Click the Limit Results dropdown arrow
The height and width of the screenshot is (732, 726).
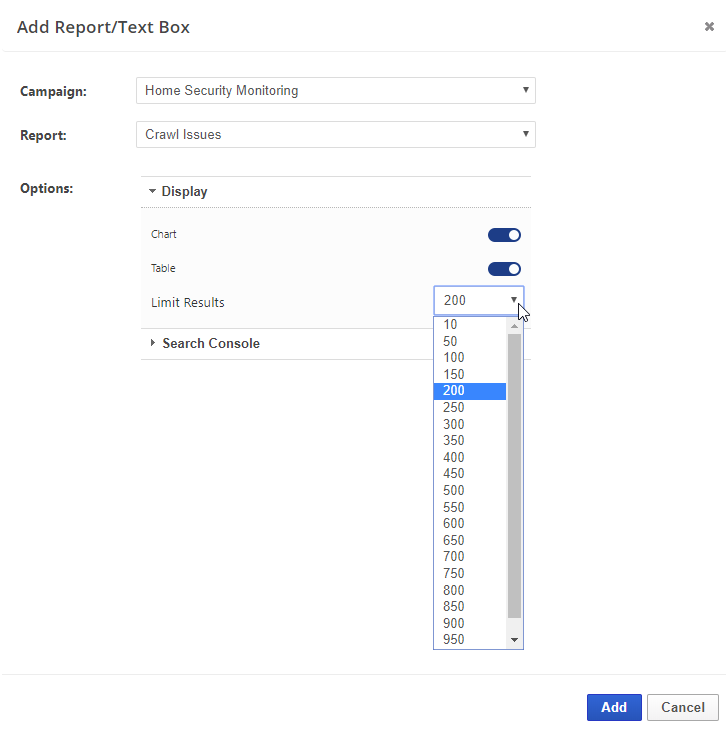coord(514,301)
